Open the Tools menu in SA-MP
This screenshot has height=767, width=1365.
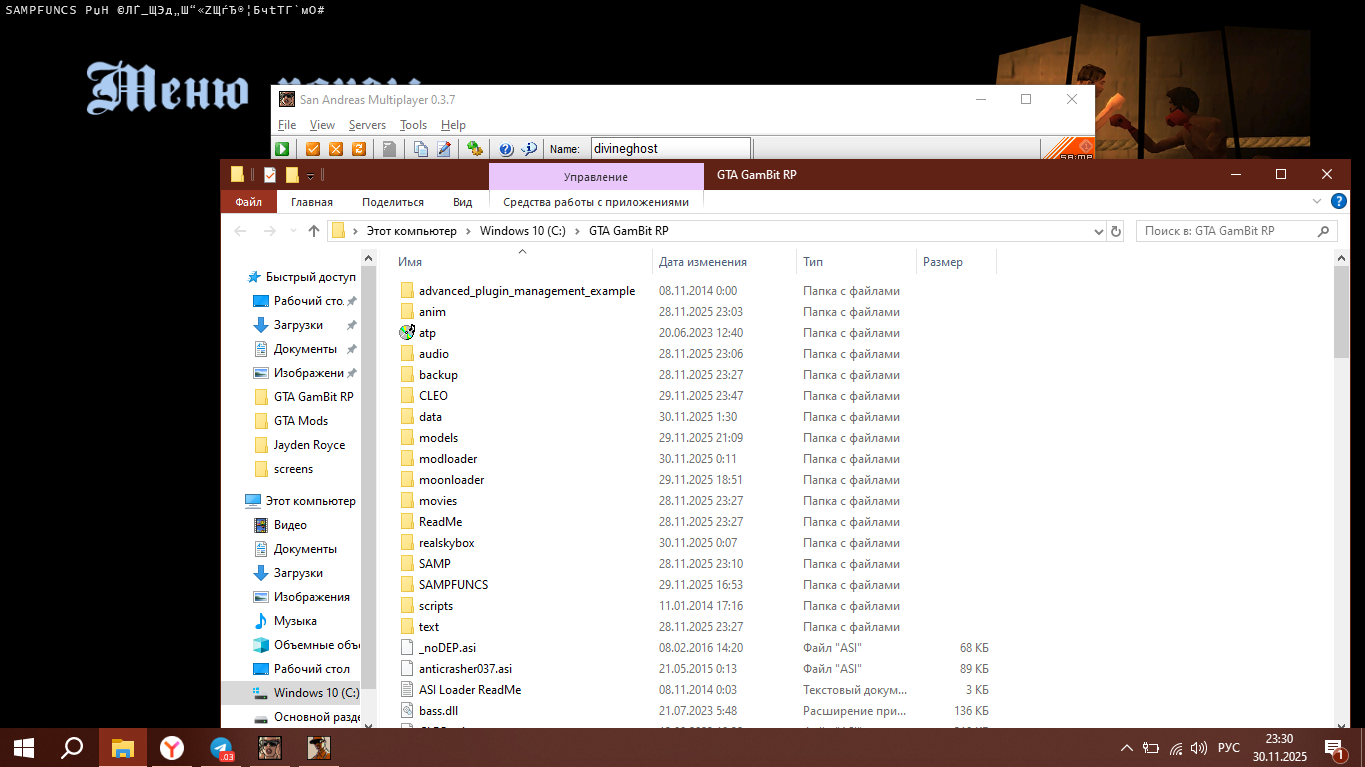pos(413,125)
